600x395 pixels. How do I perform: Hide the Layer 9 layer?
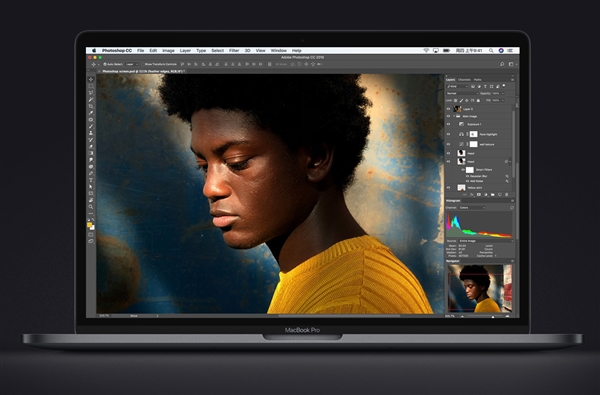click(448, 109)
